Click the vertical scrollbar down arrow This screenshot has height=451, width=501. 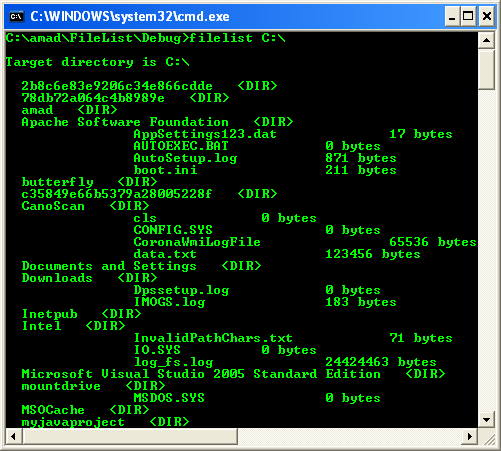[x=486, y=420]
